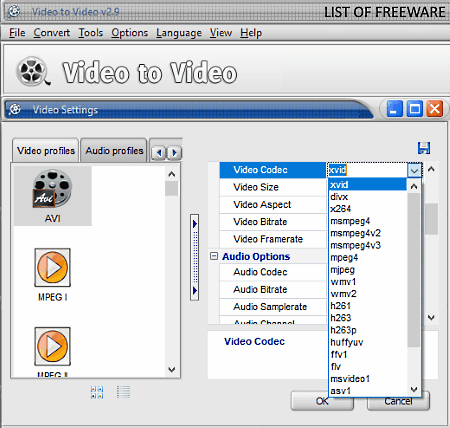
Task: Choose msvideo1 from the codec list
Action: (367, 379)
